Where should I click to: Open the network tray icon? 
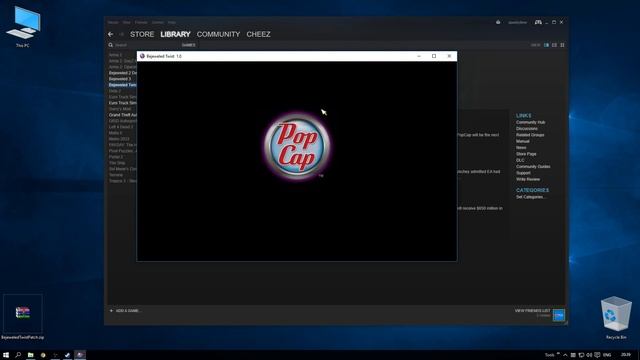click(x=581, y=355)
